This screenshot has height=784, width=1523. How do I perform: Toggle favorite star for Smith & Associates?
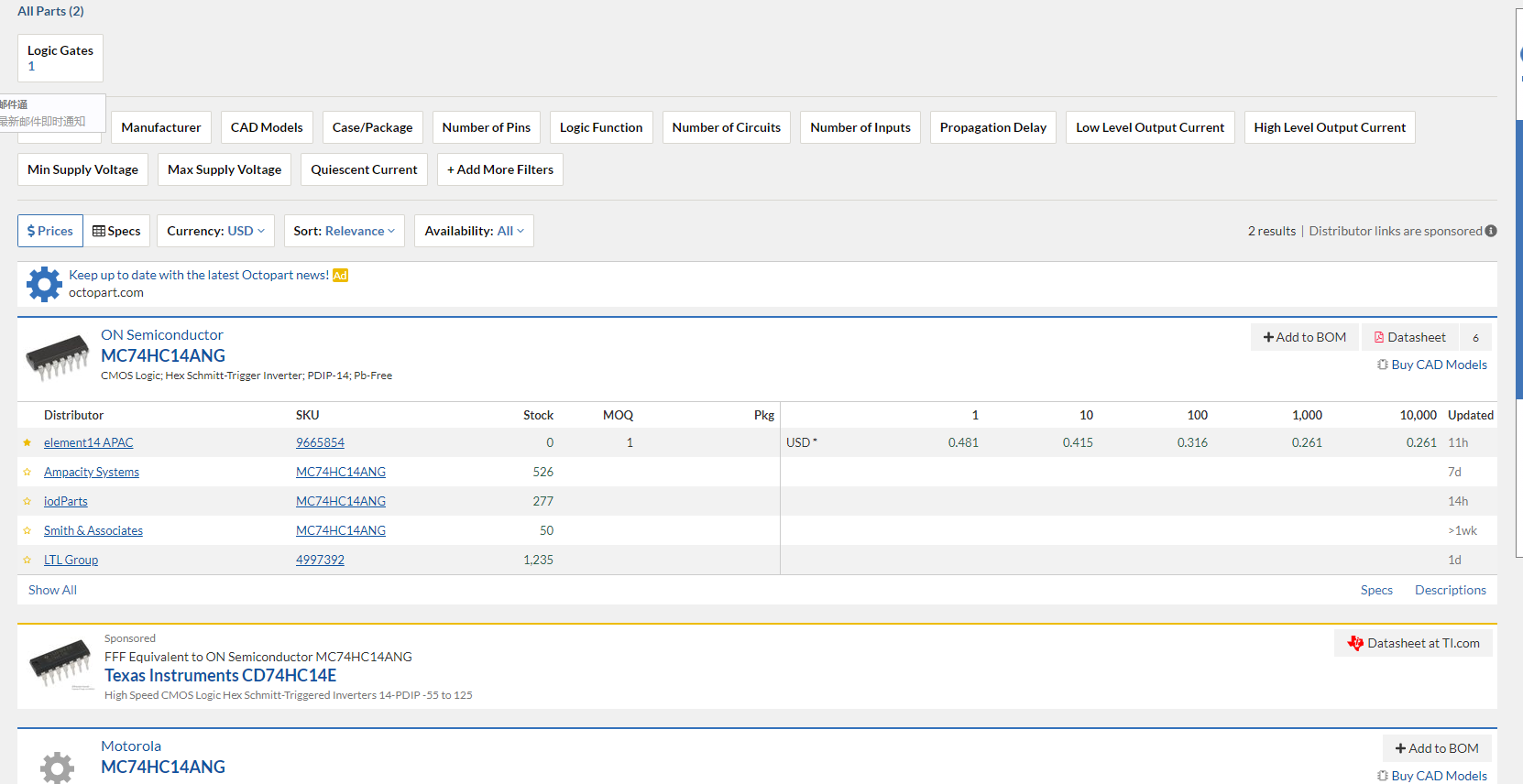click(x=27, y=530)
